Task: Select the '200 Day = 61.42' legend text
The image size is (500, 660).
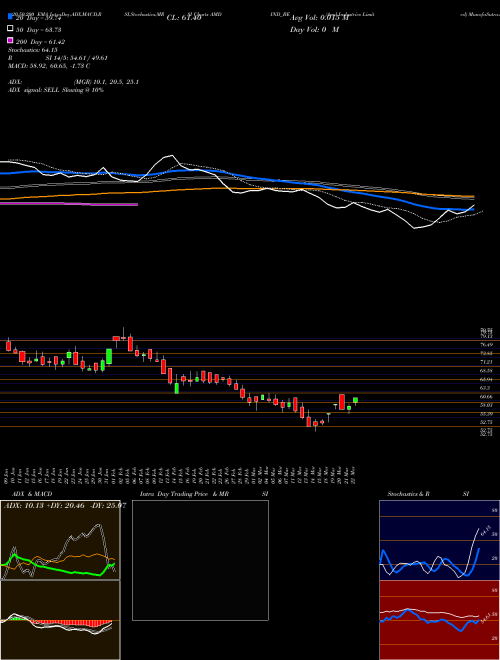Action: (x=40, y=42)
